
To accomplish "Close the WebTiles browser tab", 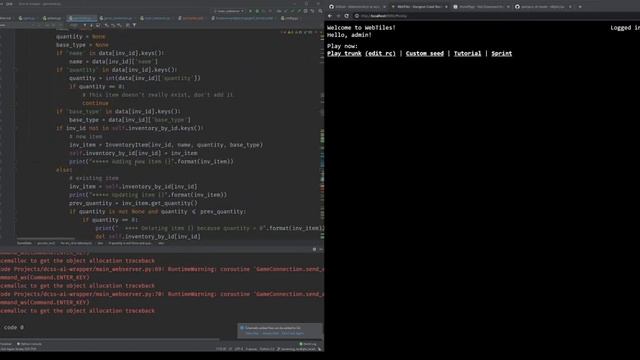I will (446, 7).
